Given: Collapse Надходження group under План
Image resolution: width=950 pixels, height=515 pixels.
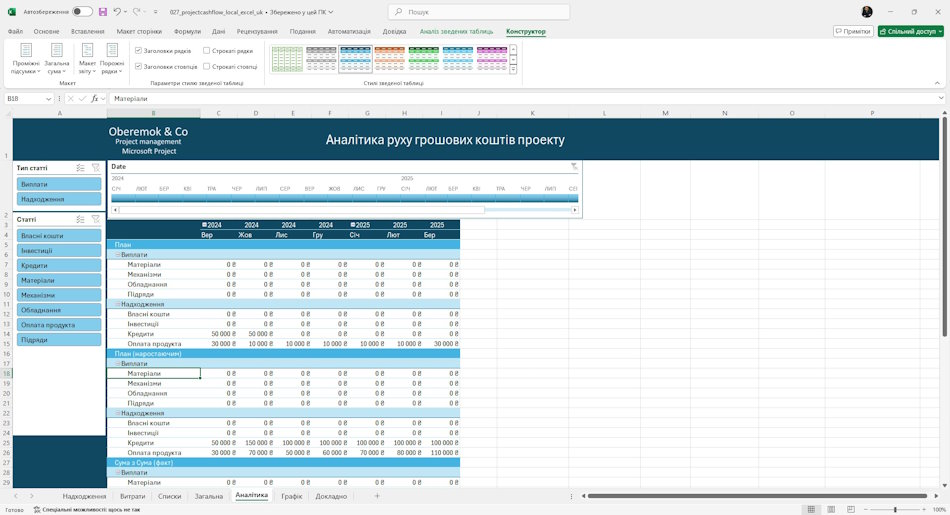Looking at the screenshot, I should (x=118, y=304).
